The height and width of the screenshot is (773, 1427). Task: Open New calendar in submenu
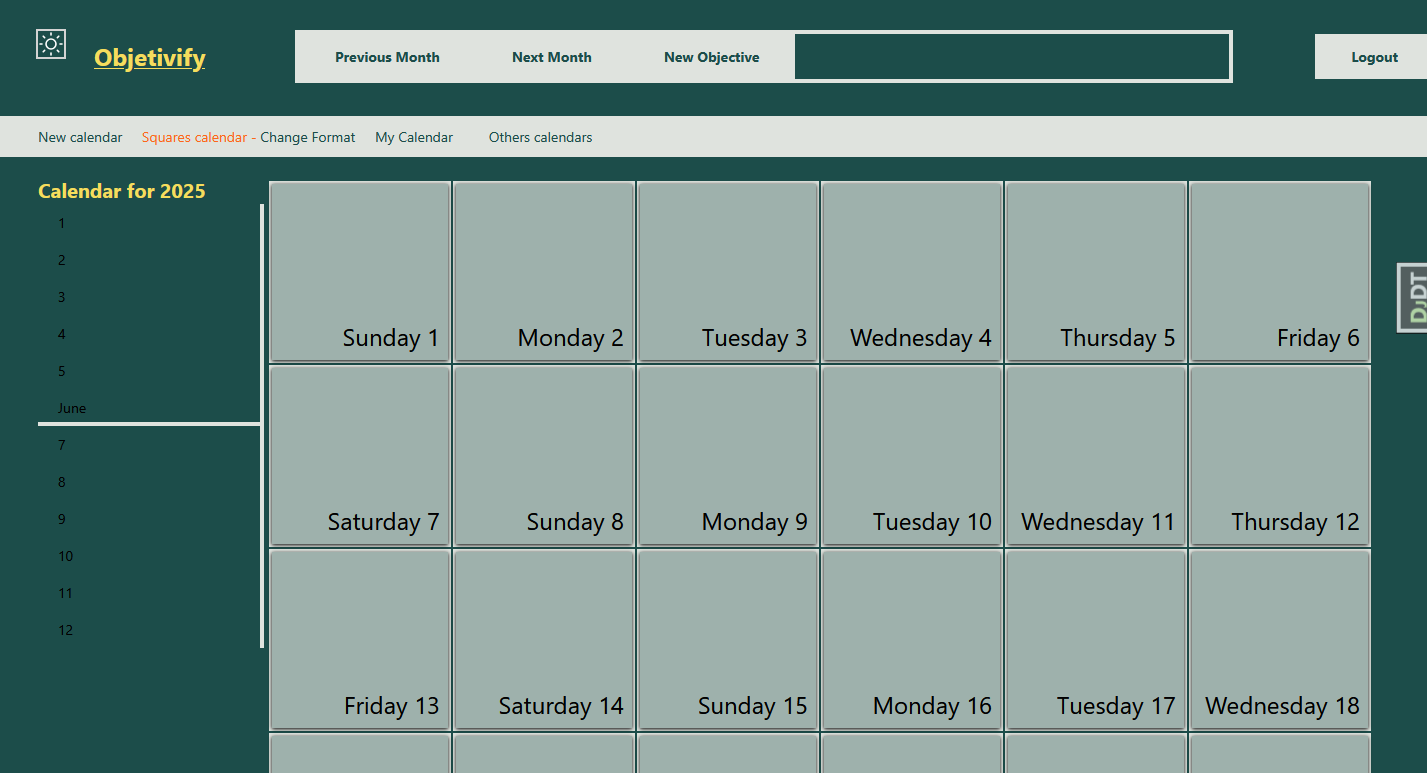pos(80,137)
